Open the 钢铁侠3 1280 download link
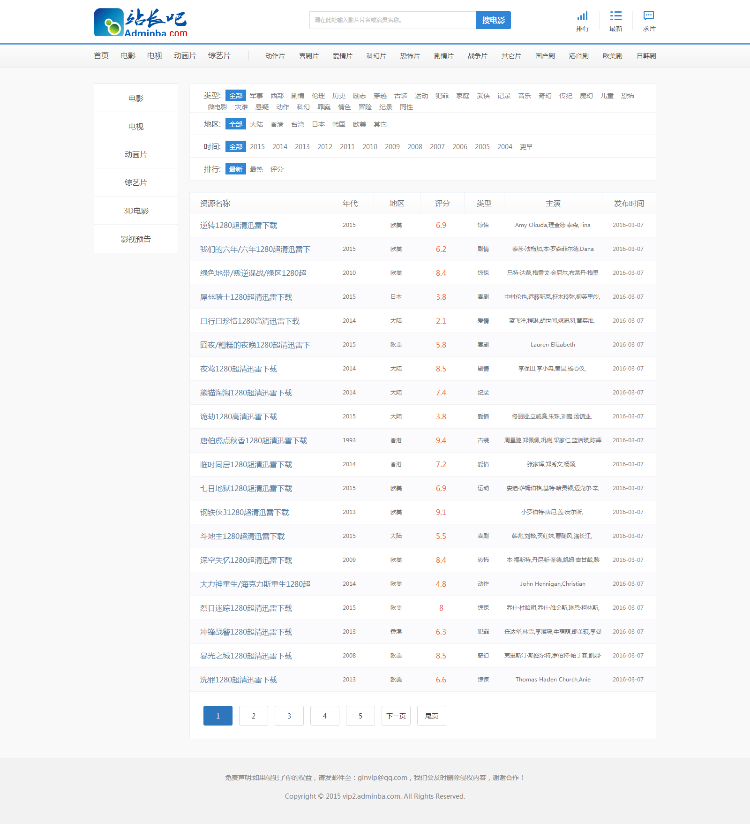Image resolution: width=750 pixels, height=824 pixels. (244, 512)
